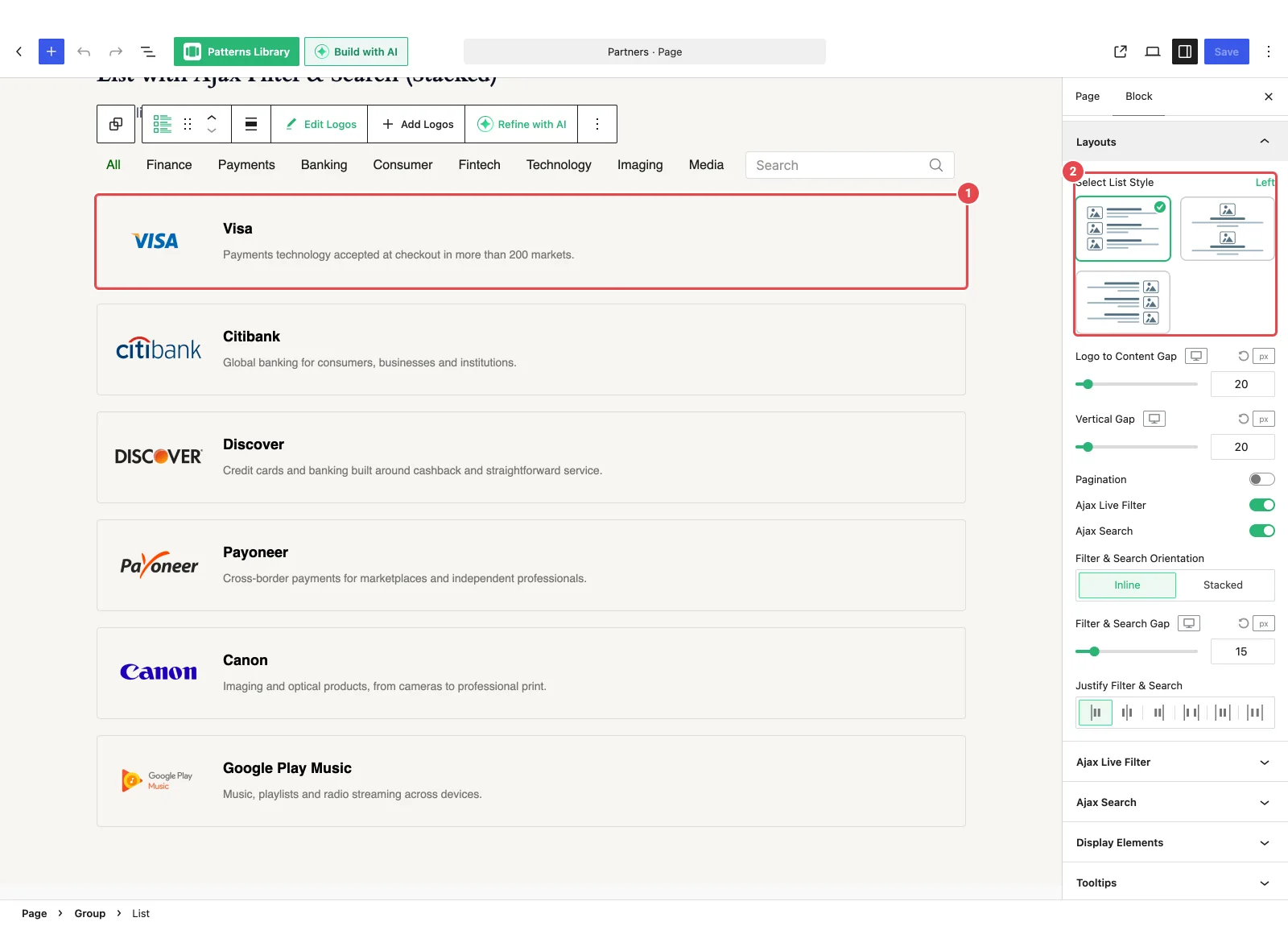
Task: Click the redo arrow in top bar
Action: pos(116,52)
